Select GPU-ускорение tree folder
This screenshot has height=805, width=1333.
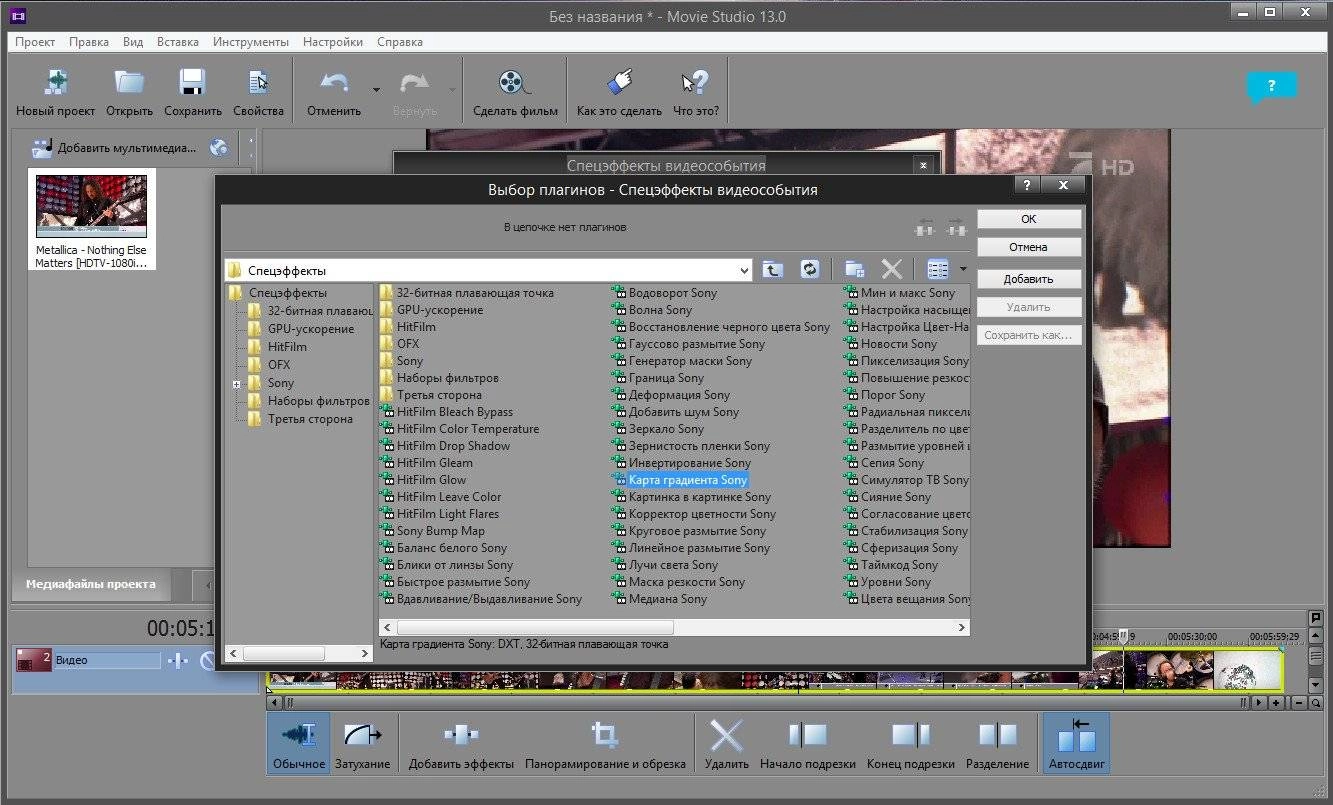(311, 329)
